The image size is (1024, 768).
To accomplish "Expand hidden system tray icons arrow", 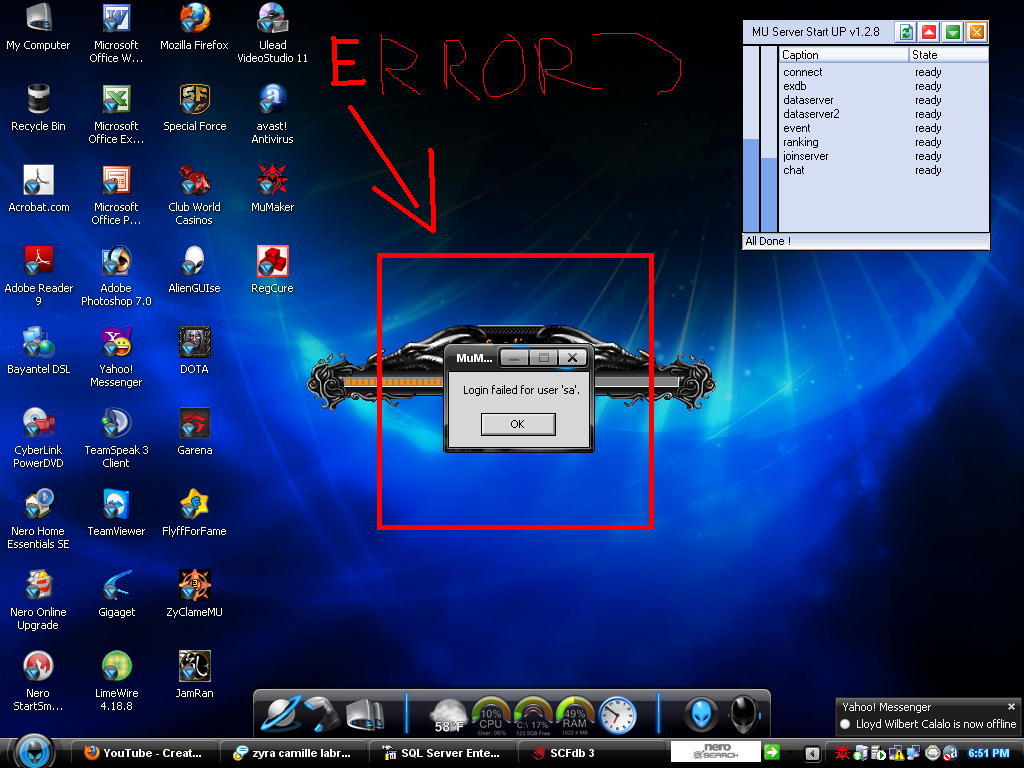I will [x=812, y=753].
